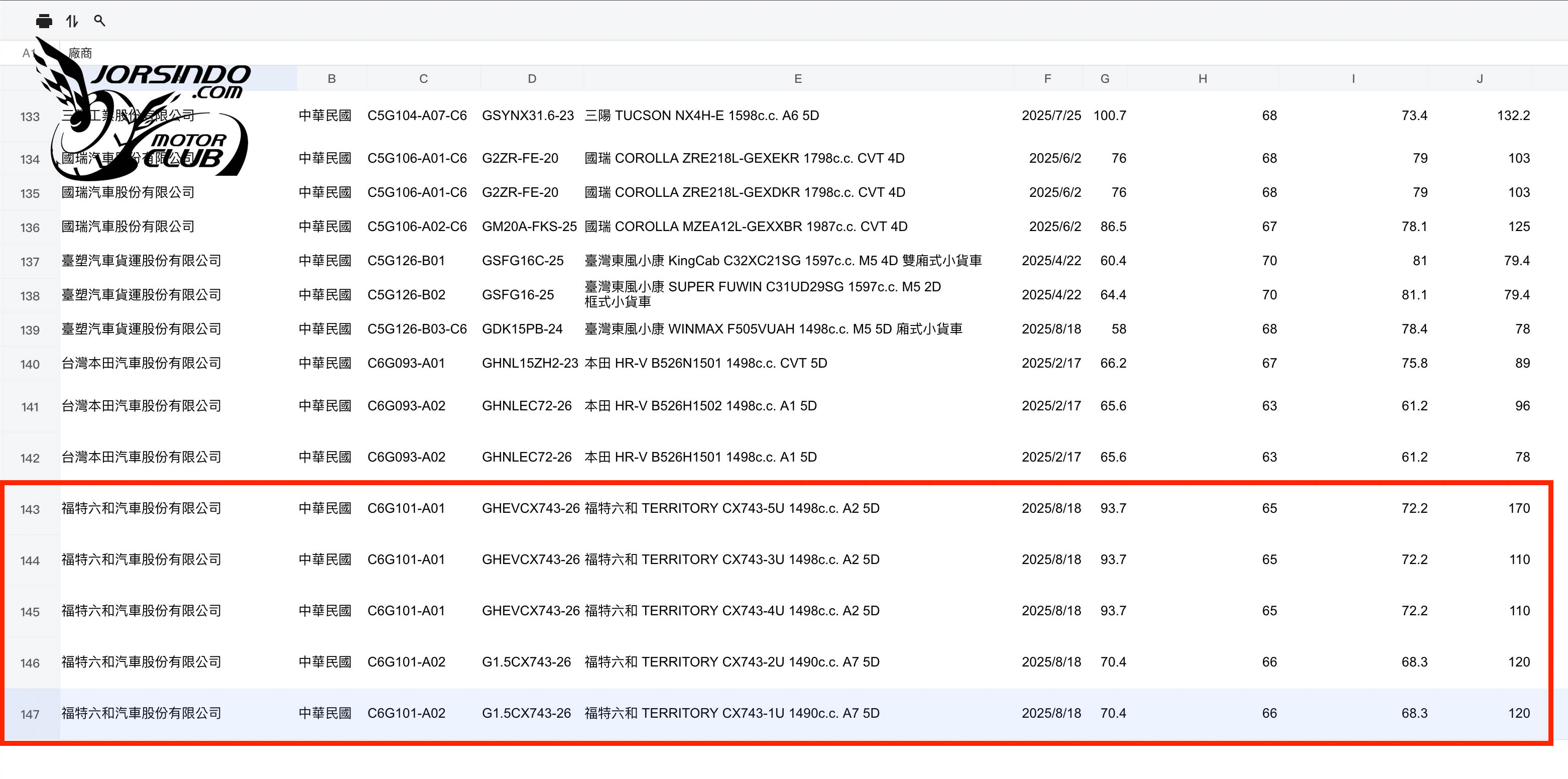Select column H header

tap(1203, 78)
